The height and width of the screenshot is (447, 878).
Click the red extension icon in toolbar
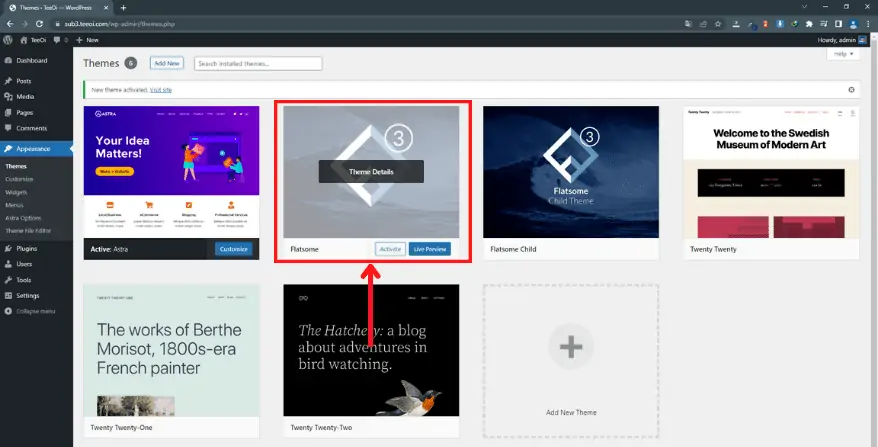click(x=765, y=24)
